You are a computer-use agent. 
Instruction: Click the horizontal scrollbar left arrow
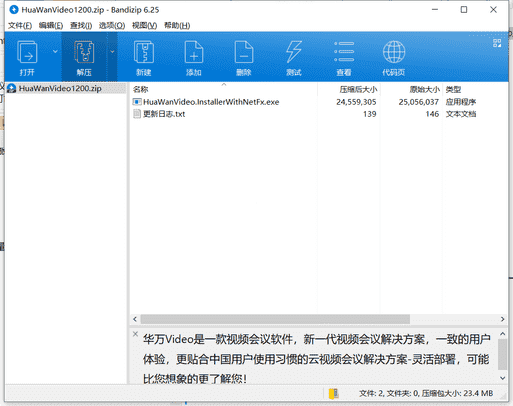(135, 319)
